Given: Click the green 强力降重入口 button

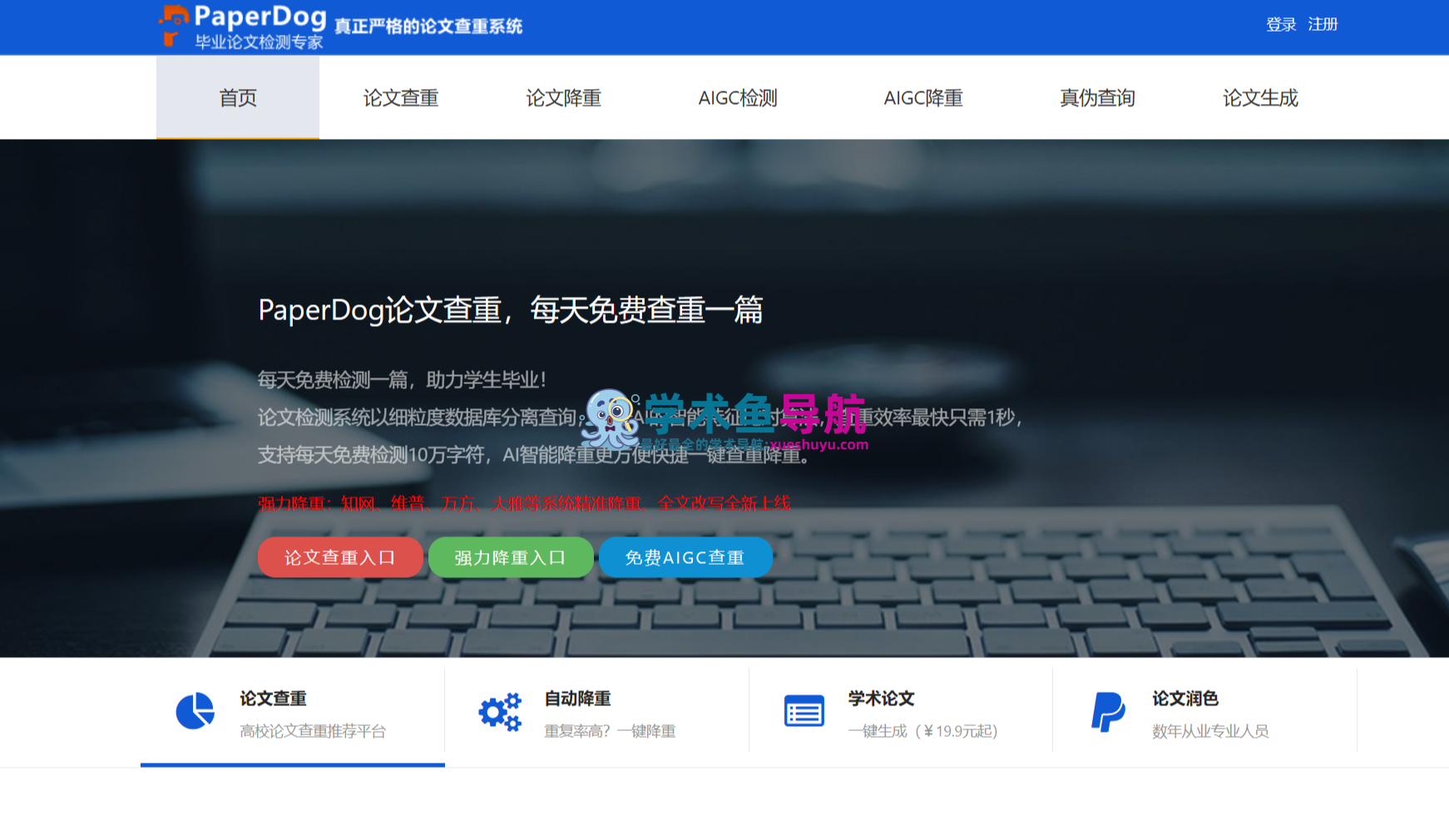Looking at the screenshot, I should click(511, 557).
